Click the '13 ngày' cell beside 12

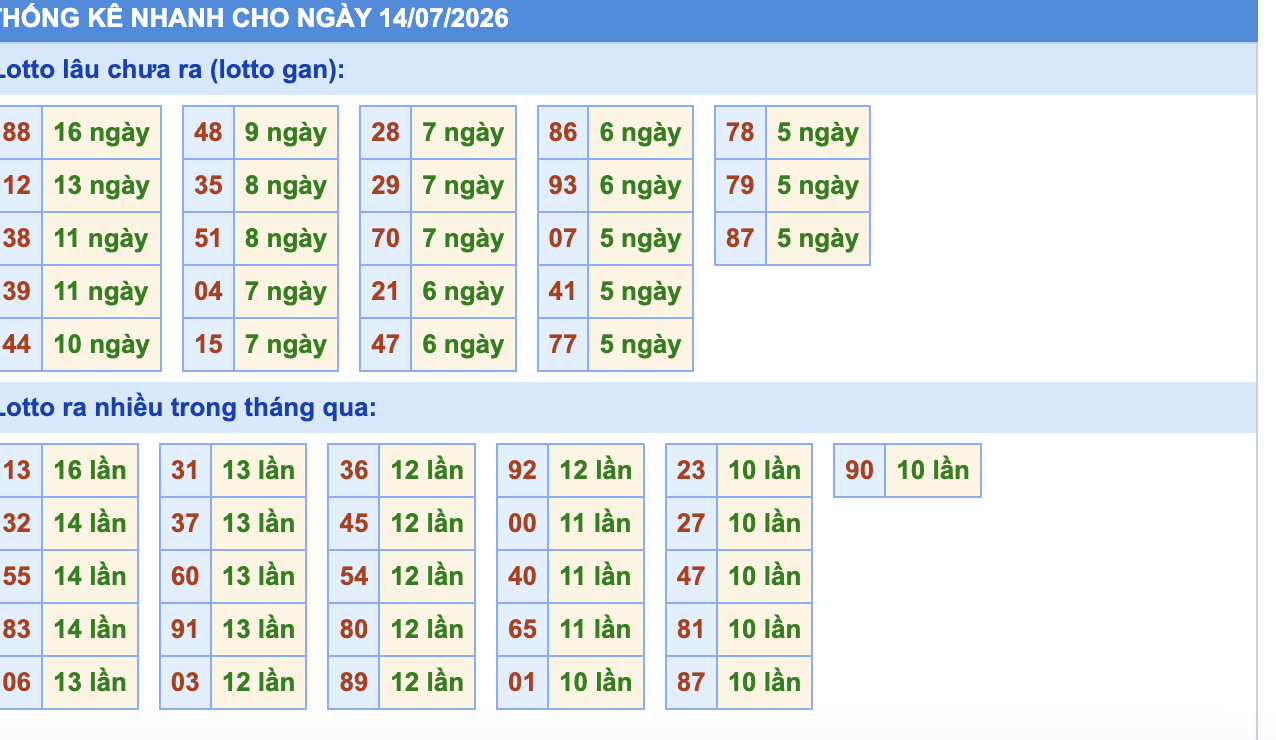pyautogui.click(x=102, y=185)
